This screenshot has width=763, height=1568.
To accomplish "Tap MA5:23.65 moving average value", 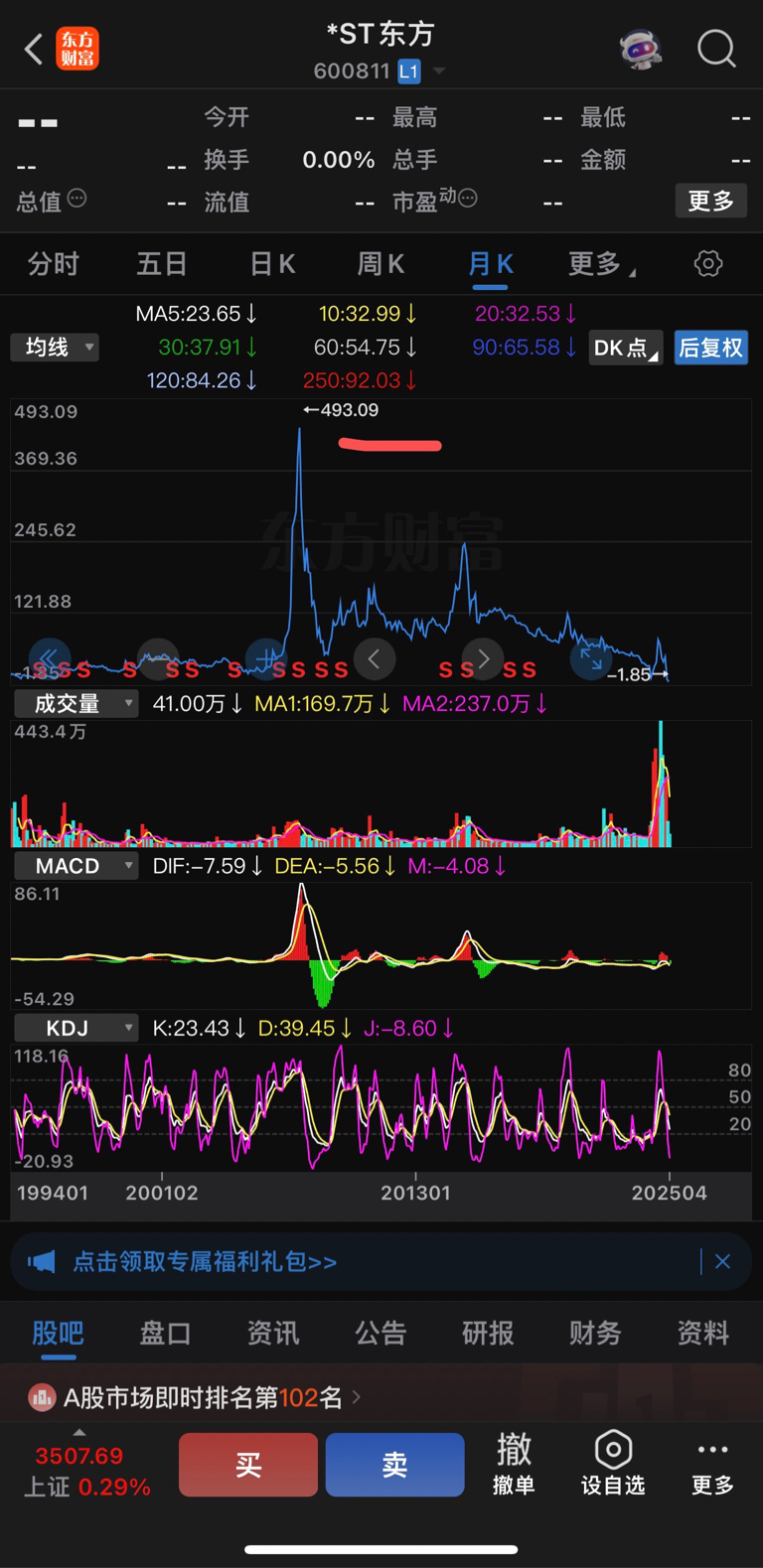I will click(197, 314).
